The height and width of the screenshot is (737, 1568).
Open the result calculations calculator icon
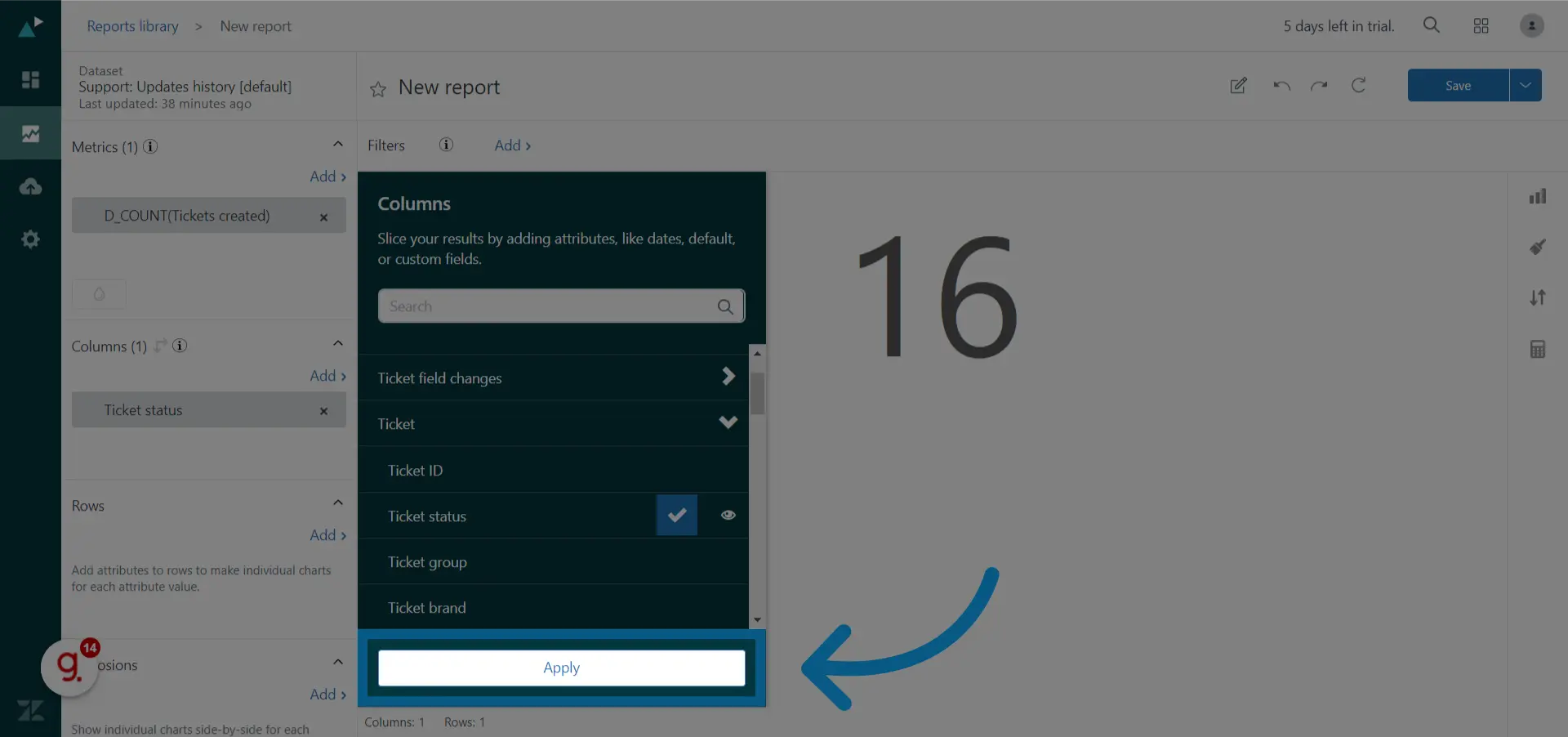pos(1538,349)
